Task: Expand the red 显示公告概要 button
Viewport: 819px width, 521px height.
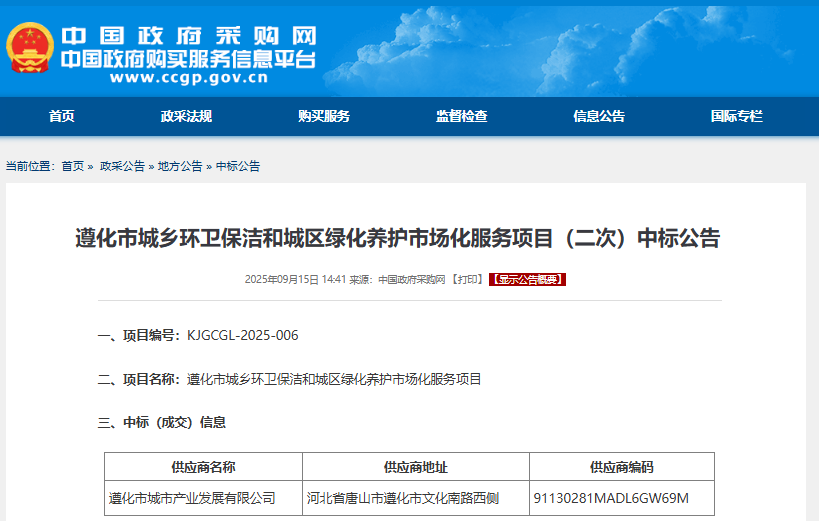Action: click(527, 280)
